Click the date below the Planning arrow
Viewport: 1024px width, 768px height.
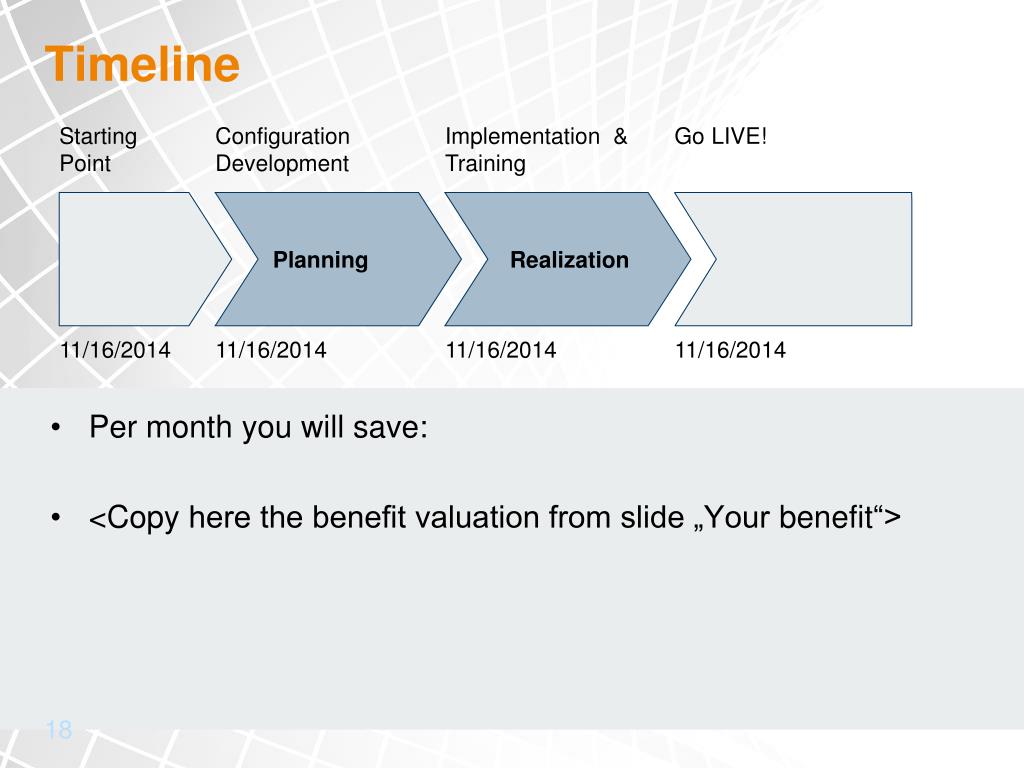click(271, 350)
